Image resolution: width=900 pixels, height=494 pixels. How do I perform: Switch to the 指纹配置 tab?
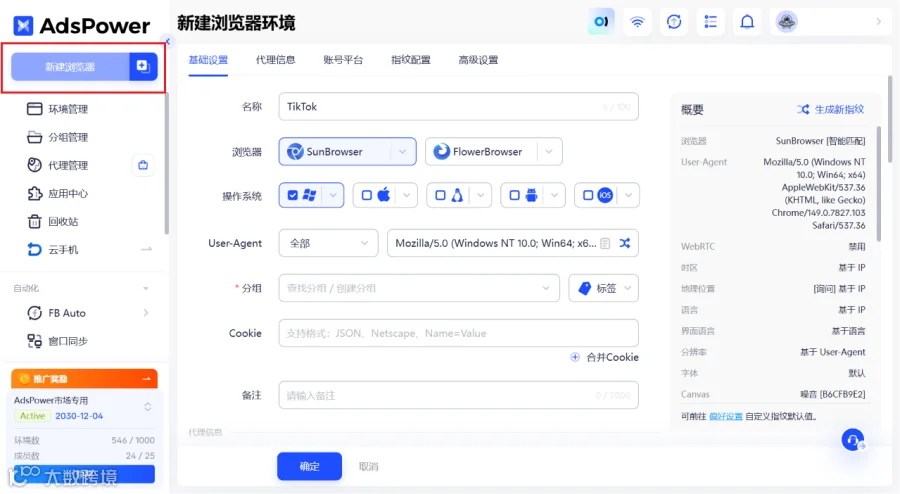click(x=411, y=60)
